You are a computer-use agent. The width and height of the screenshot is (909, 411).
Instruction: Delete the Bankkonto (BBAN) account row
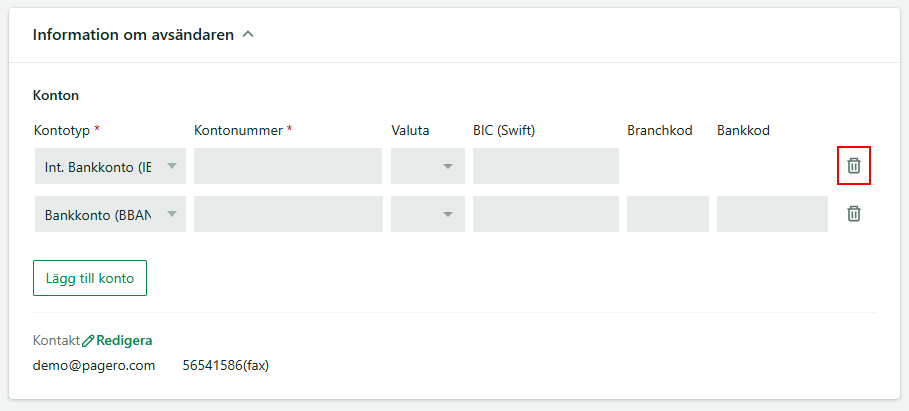pos(854,214)
